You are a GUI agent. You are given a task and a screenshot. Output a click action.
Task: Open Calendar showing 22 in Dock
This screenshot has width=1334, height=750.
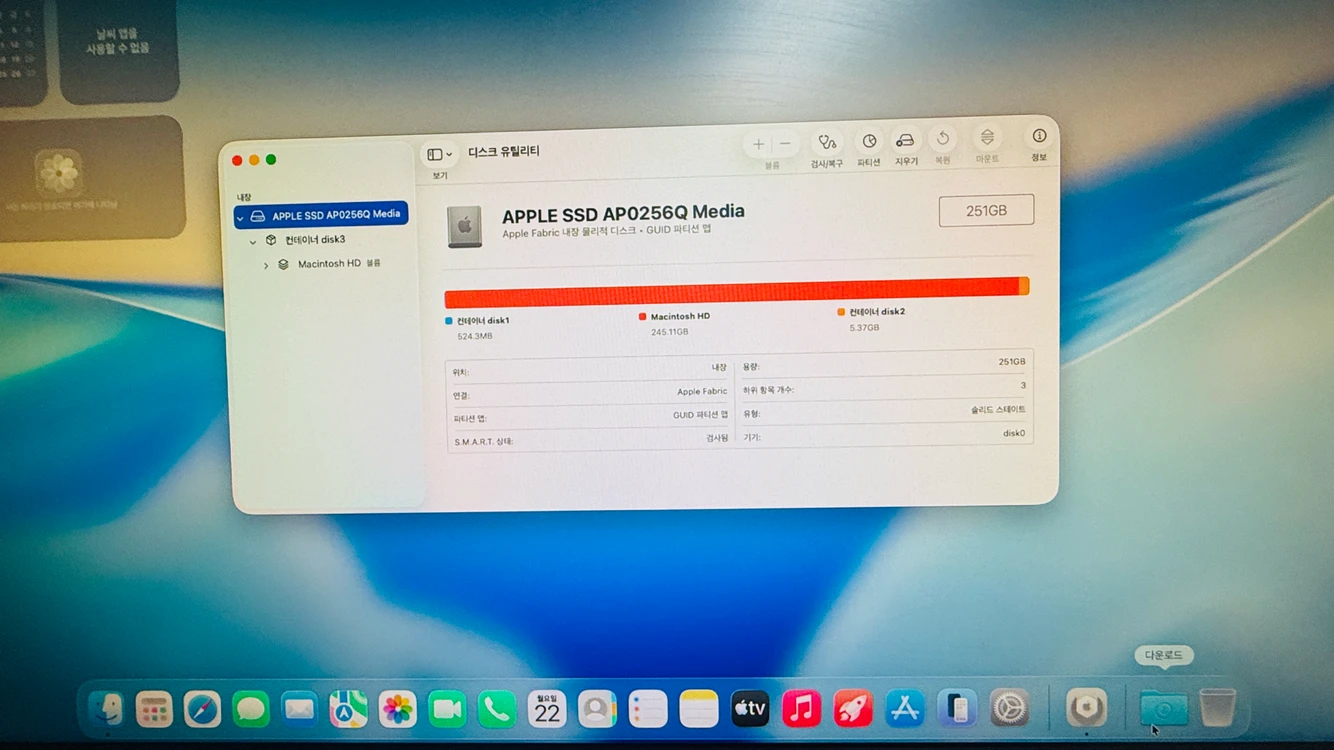547,709
